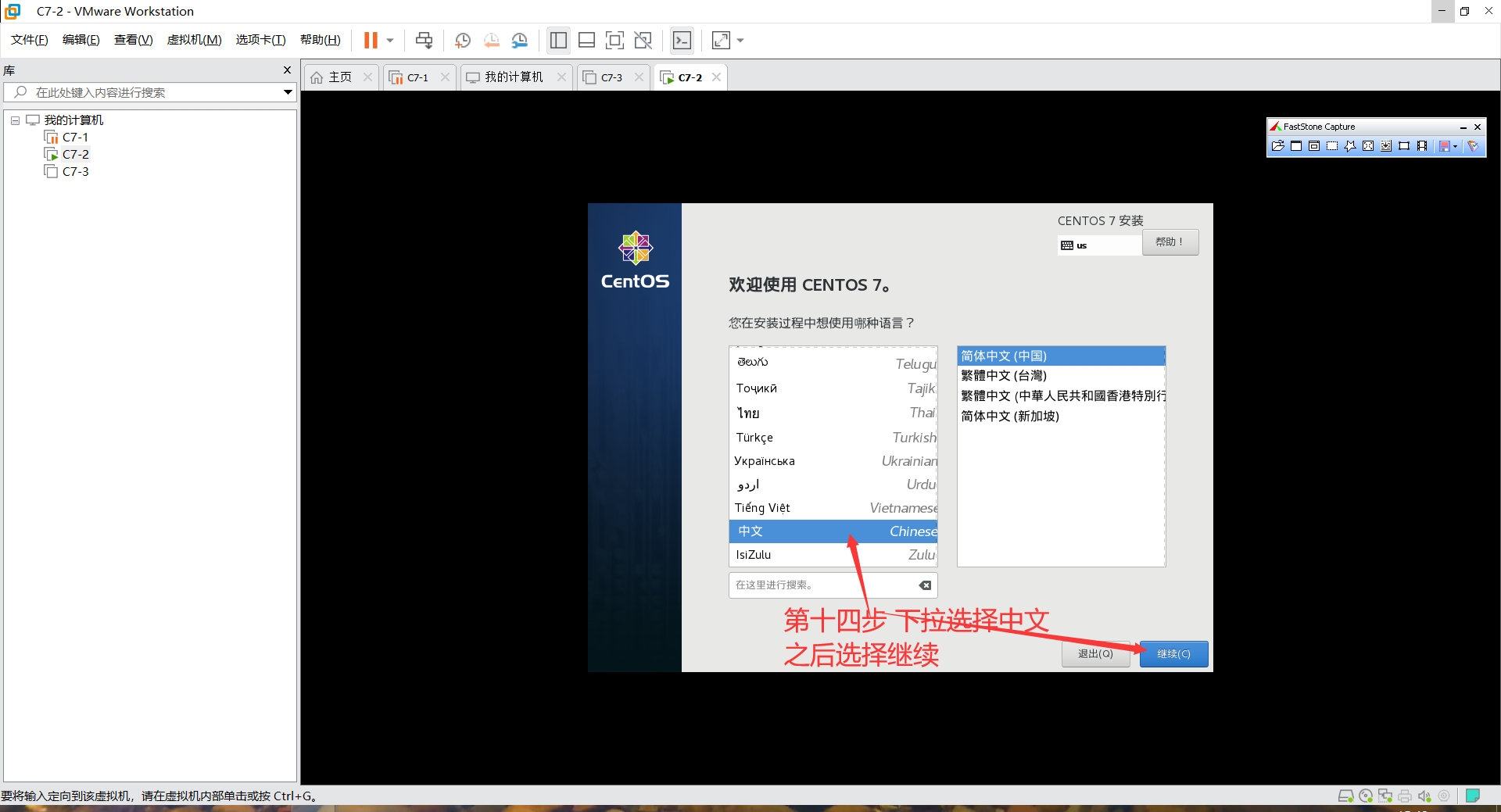Toggle the console view button

[682, 40]
